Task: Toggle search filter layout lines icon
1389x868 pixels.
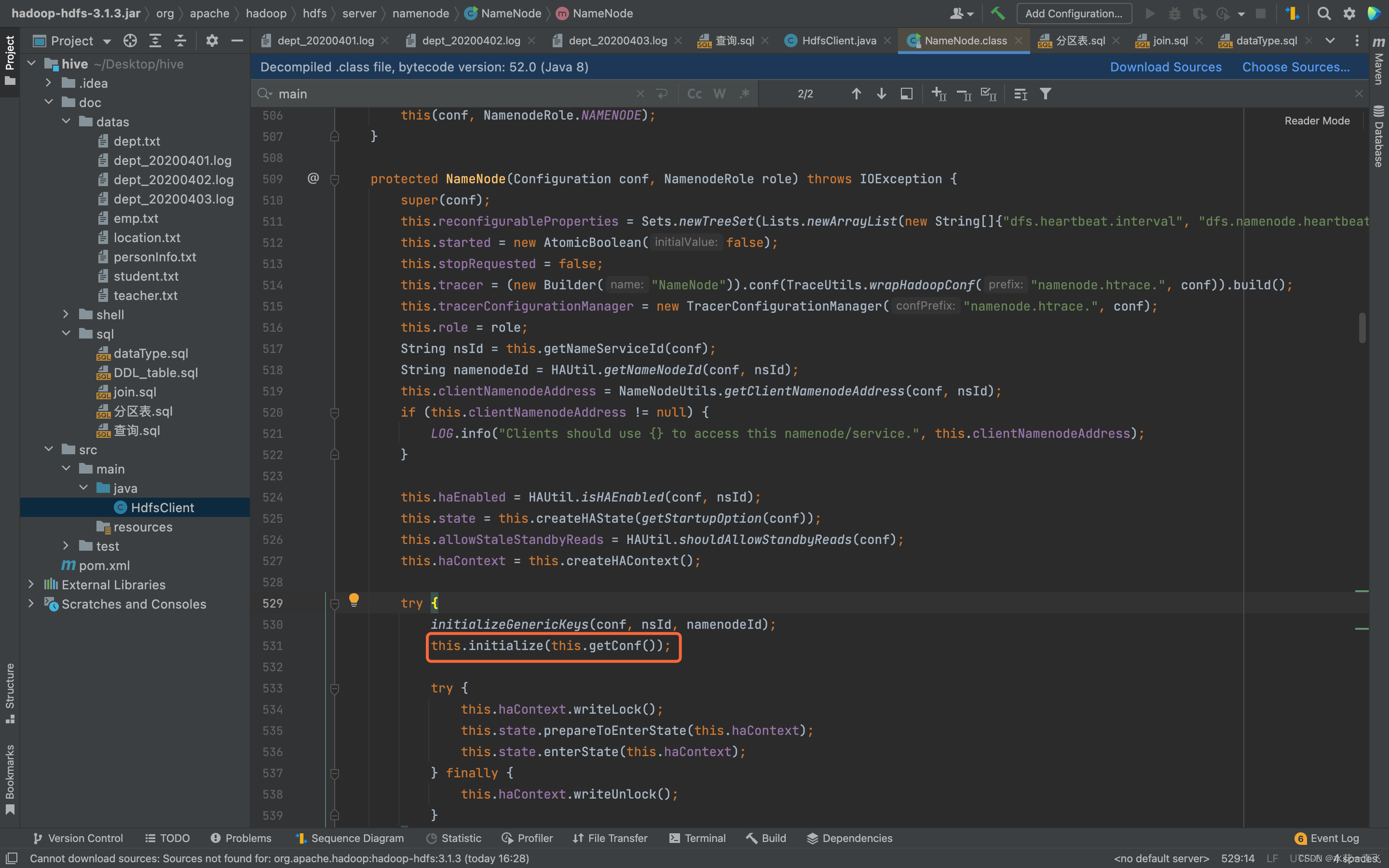Action: tap(1020, 94)
